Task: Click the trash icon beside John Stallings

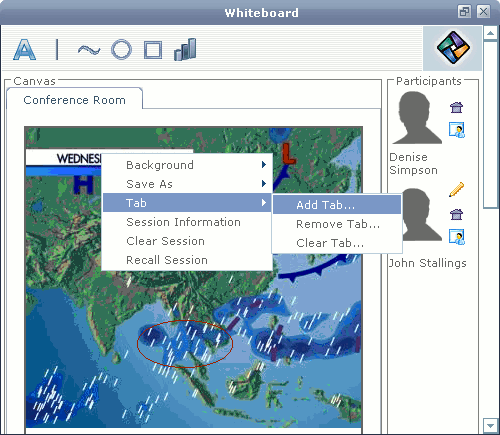Action: click(x=456, y=214)
